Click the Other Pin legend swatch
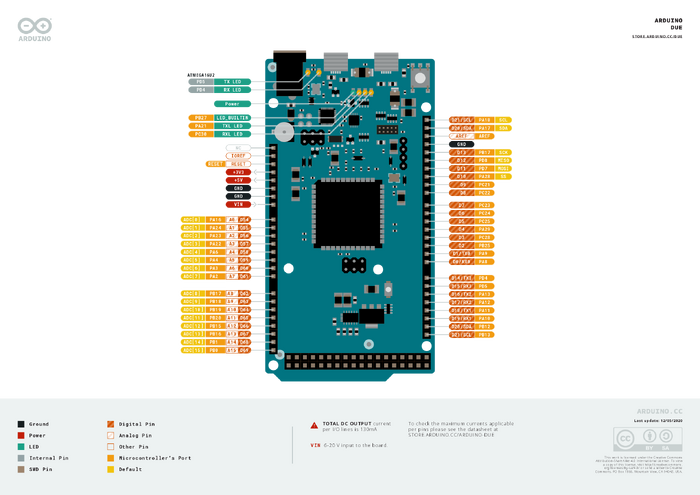 click(x=111, y=447)
